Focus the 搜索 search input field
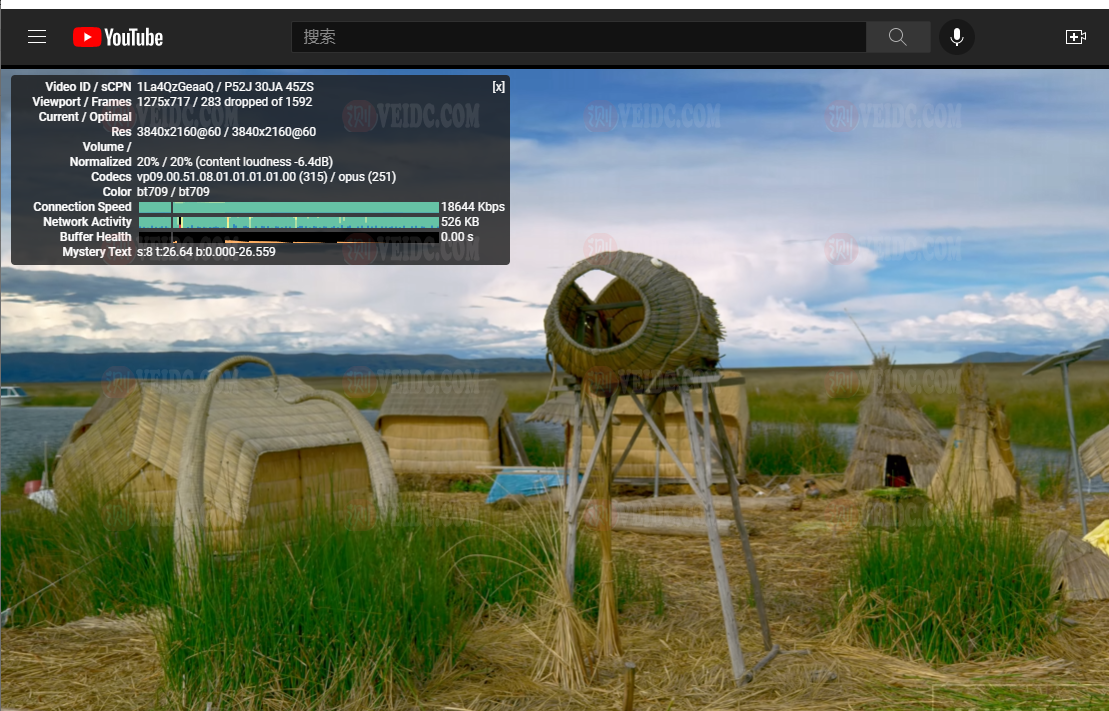 coord(578,37)
